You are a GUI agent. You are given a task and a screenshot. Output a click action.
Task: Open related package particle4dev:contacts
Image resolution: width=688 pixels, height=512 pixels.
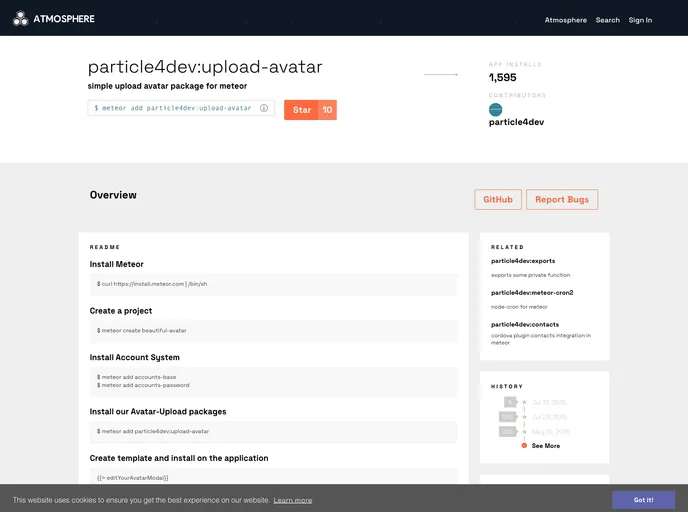coord(525,325)
